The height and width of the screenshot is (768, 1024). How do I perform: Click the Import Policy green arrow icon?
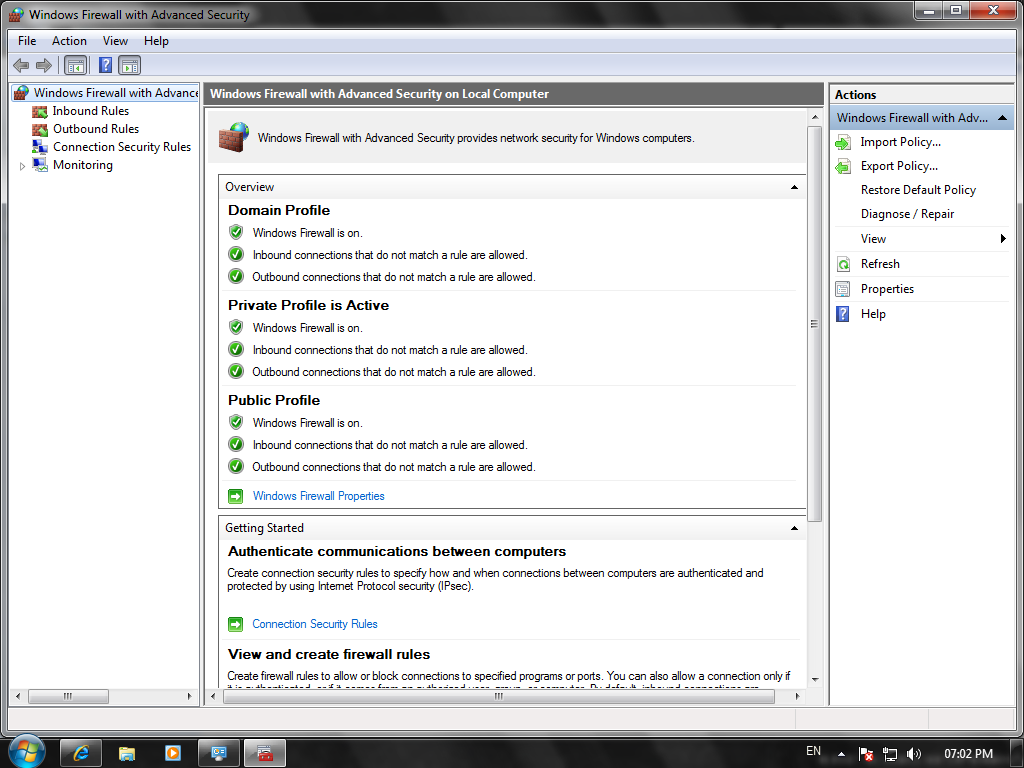(843, 142)
